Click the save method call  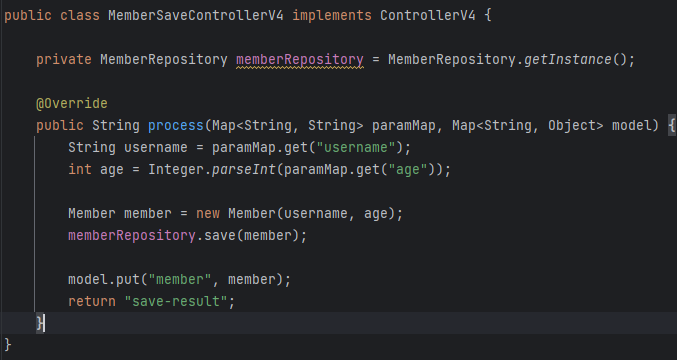click(x=220, y=236)
